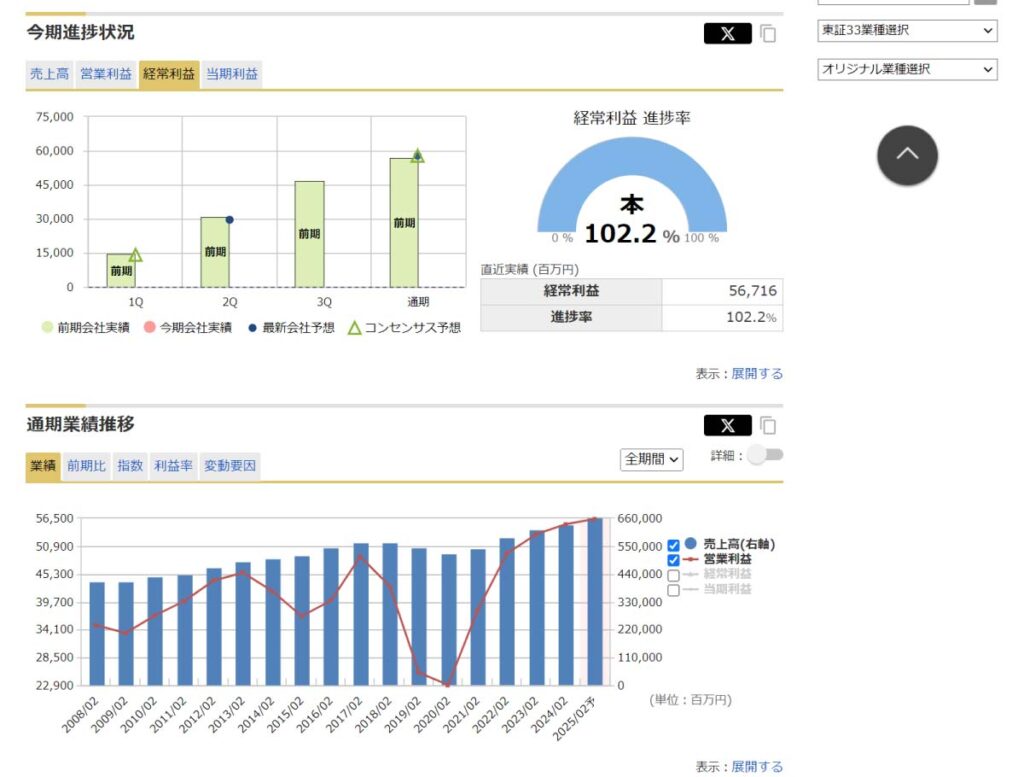Viewport: 1024px width, 777px height.
Task: Toggle the 詳細 switch on
Action: pos(765,454)
